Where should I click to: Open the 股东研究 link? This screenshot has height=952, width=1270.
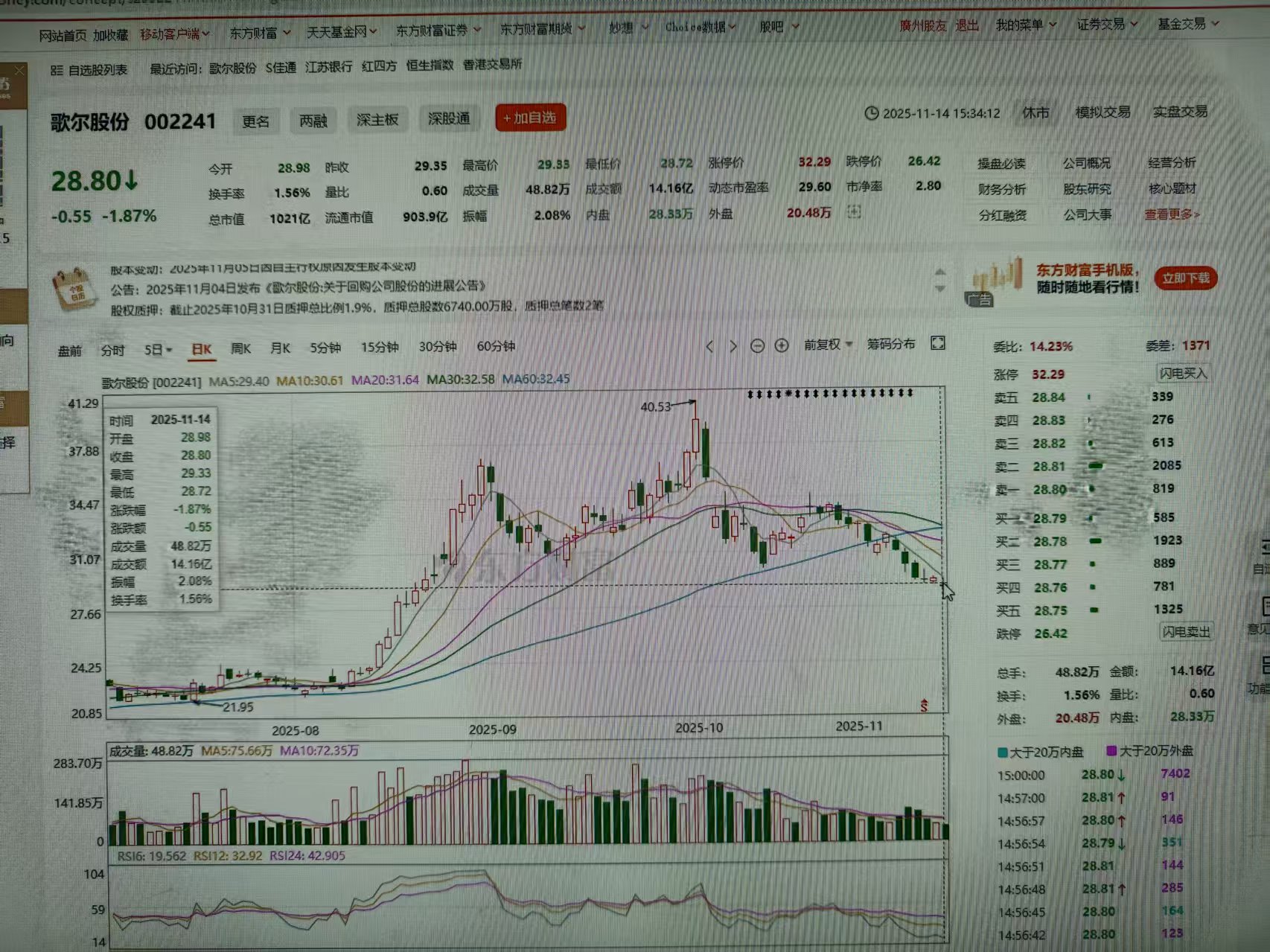(x=1087, y=189)
